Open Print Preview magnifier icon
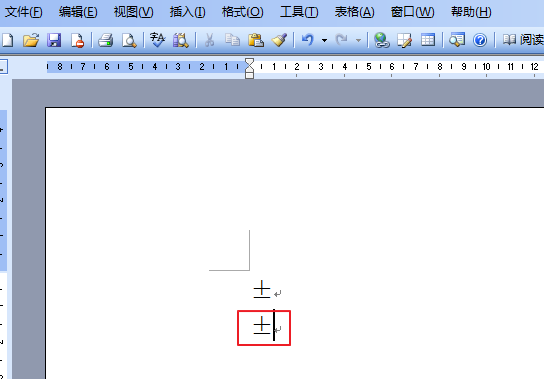544x379 pixels. click(129, 40)
